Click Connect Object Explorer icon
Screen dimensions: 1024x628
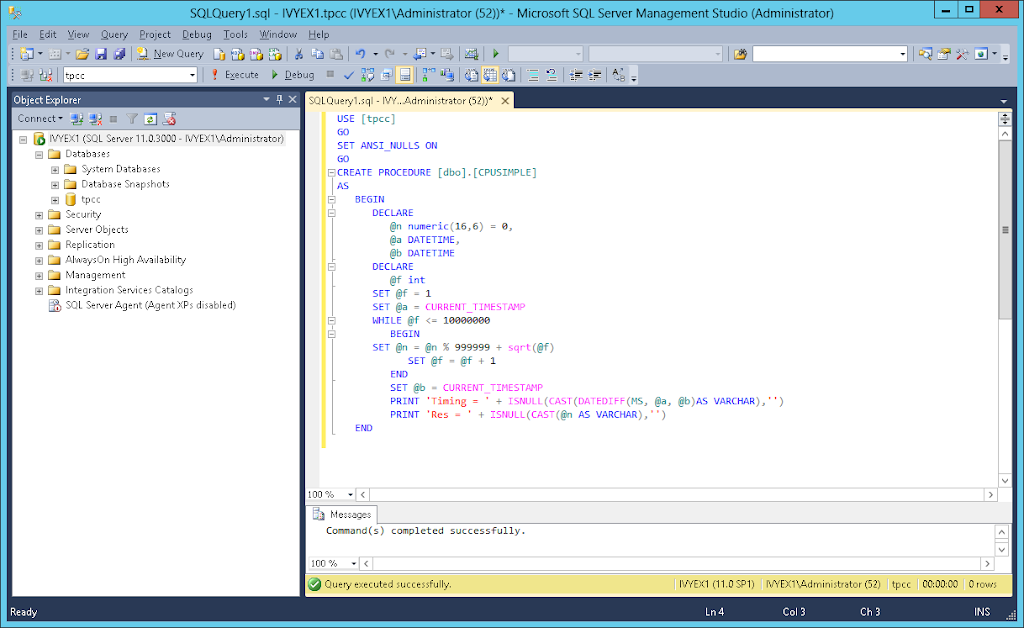pos(76,119)
